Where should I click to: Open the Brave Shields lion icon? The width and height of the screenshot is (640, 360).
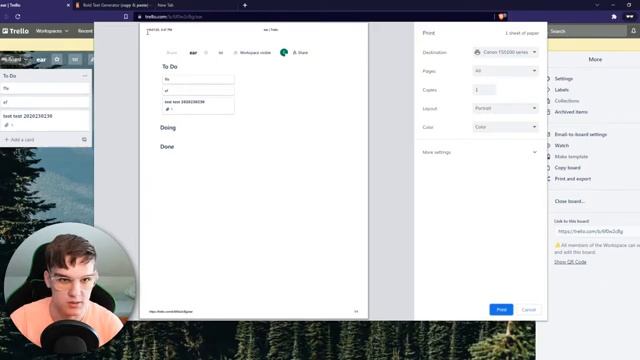click(502, 17)
